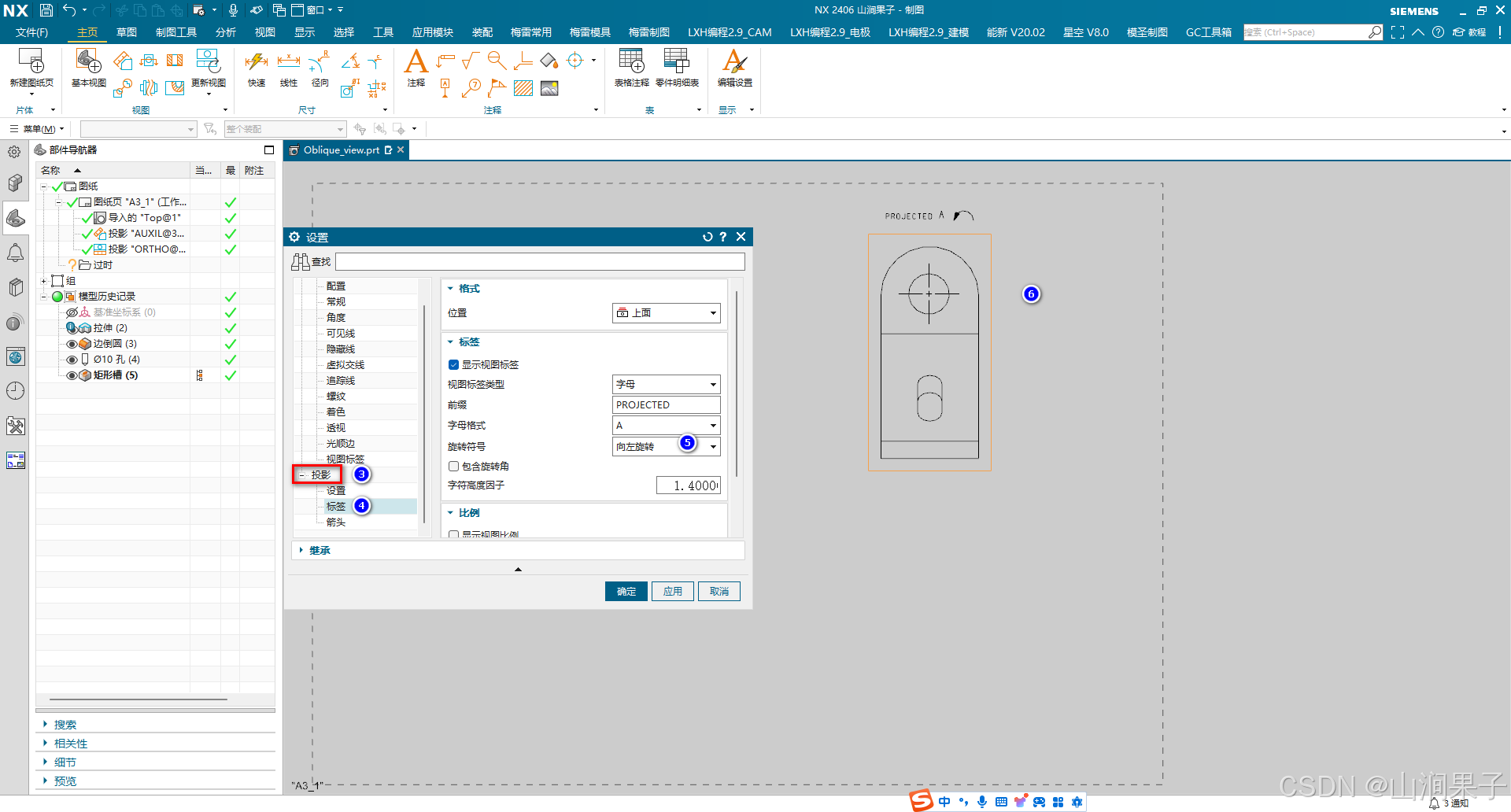
Task: Open the Tabular Note (表格注释) tool
Action: click(631, 61)
